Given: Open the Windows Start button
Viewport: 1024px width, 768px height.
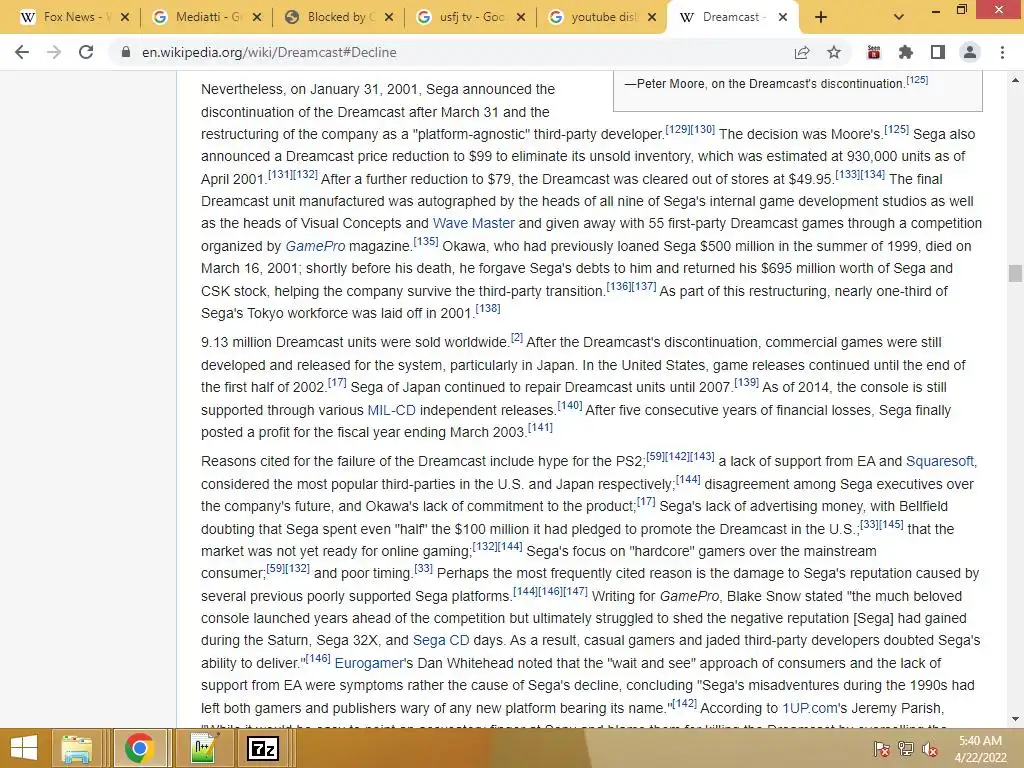Looking at the screenshot, I should click(x=24, y=748).
